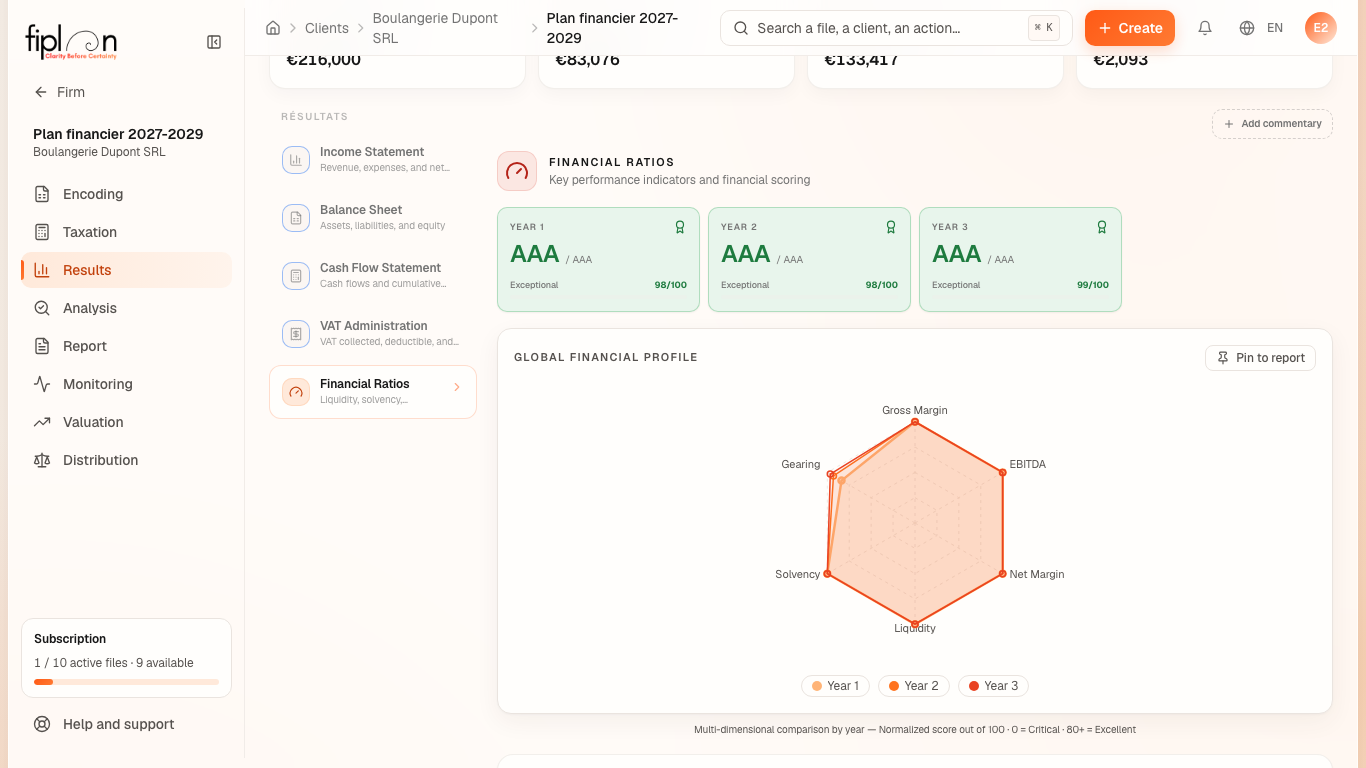
Task: Click the Help and support lifebuoy icon
Action: (x=42, y=724)
